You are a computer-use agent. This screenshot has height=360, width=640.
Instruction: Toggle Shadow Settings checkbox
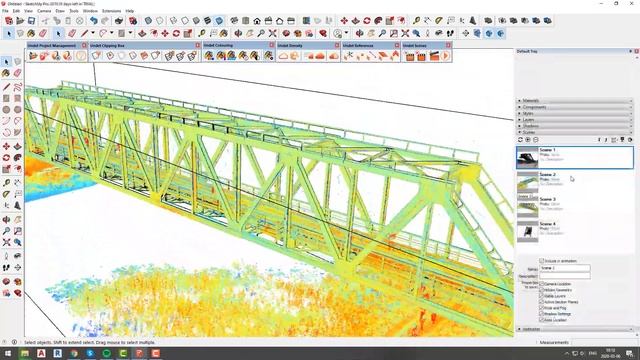click(542, 314)
